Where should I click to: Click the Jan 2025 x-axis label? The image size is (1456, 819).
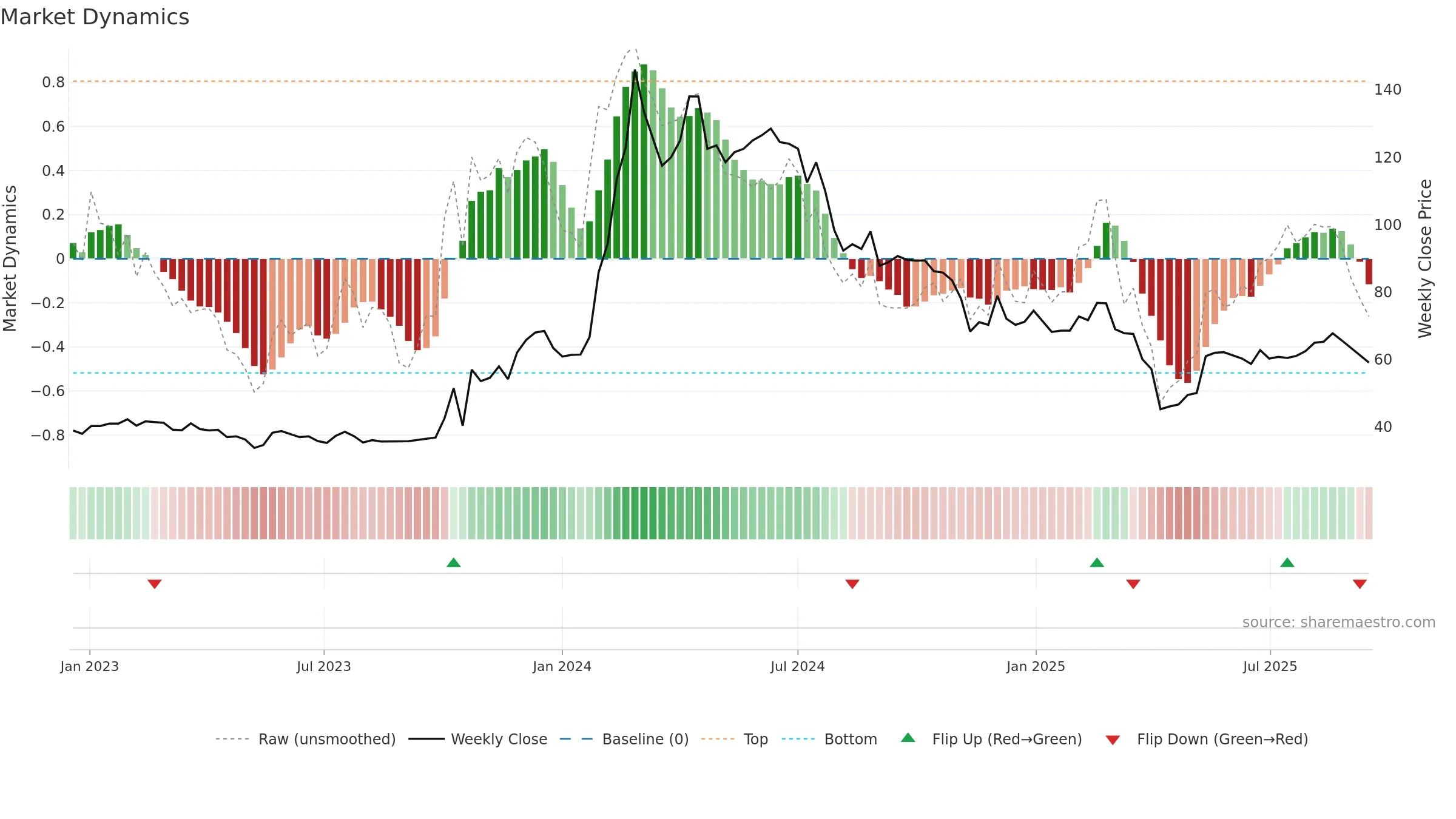(1036, 666)
